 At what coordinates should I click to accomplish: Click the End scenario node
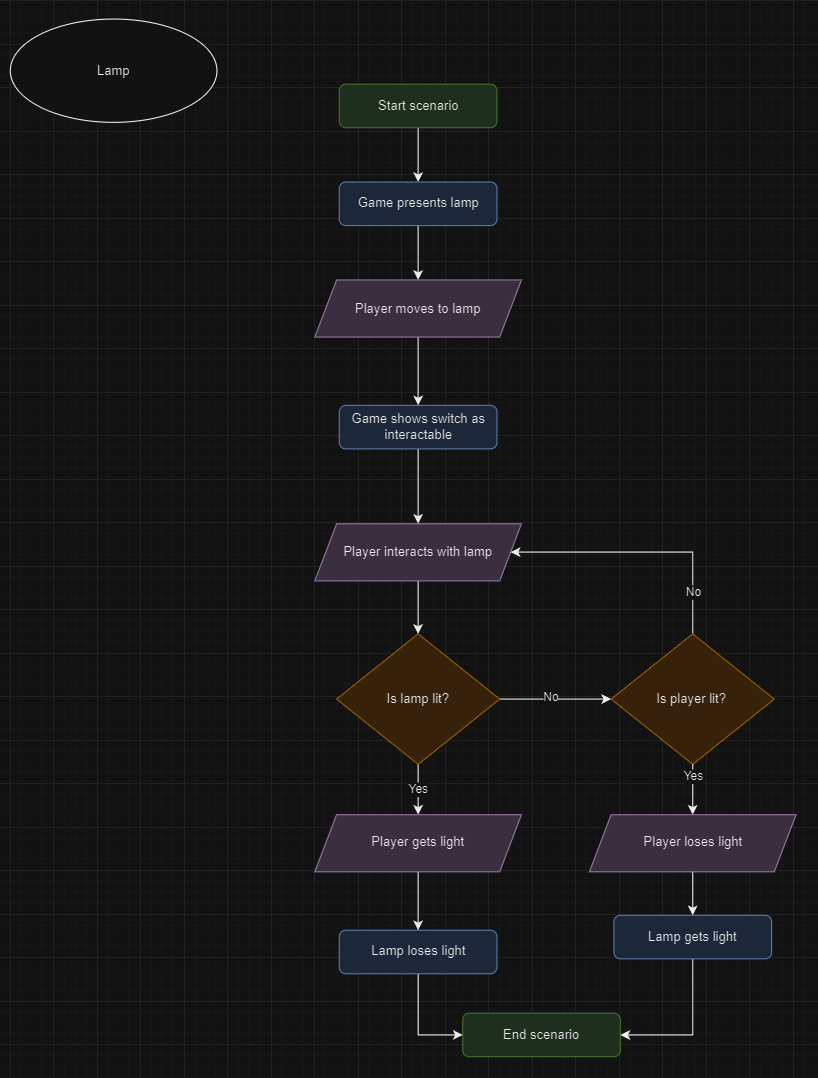point(540,1035)
